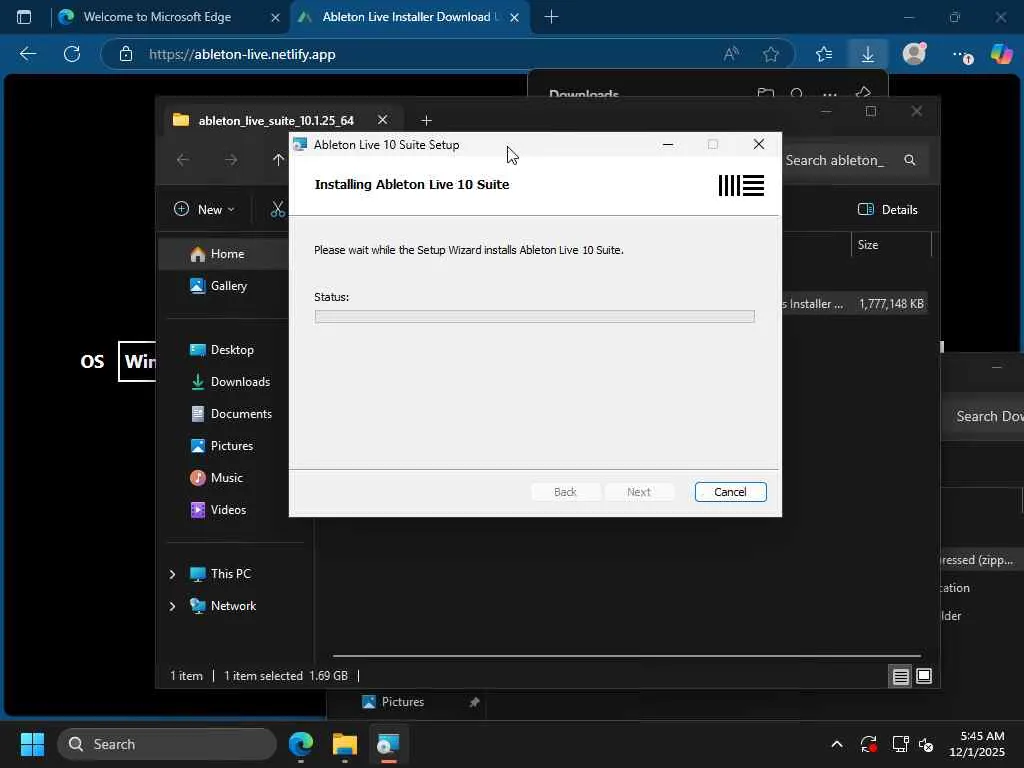Go forward in File Explorer
The width and height of the screenshot is (1024, 768).
[x=231, y=160]
